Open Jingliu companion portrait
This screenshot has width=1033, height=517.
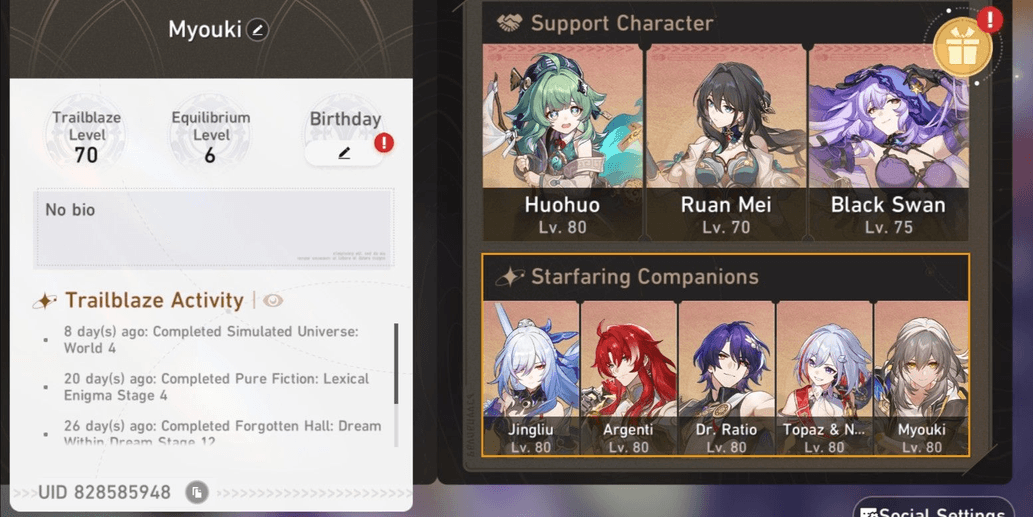coord(531,378)
